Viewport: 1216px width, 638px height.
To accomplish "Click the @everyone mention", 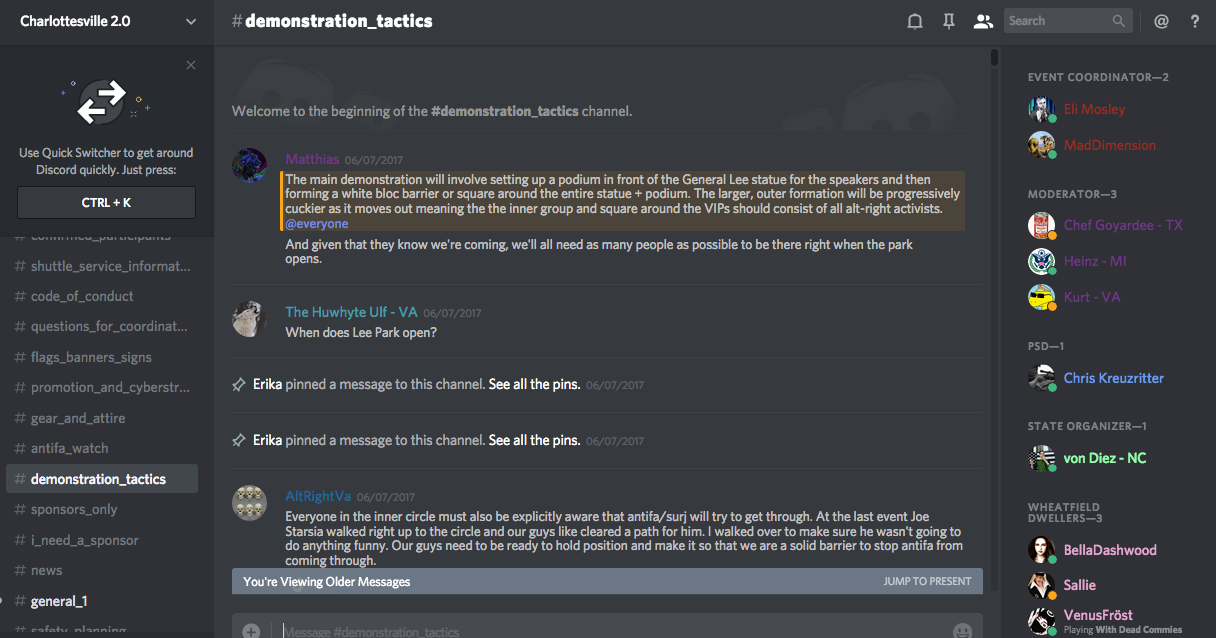I will click(x=316, y=224).
